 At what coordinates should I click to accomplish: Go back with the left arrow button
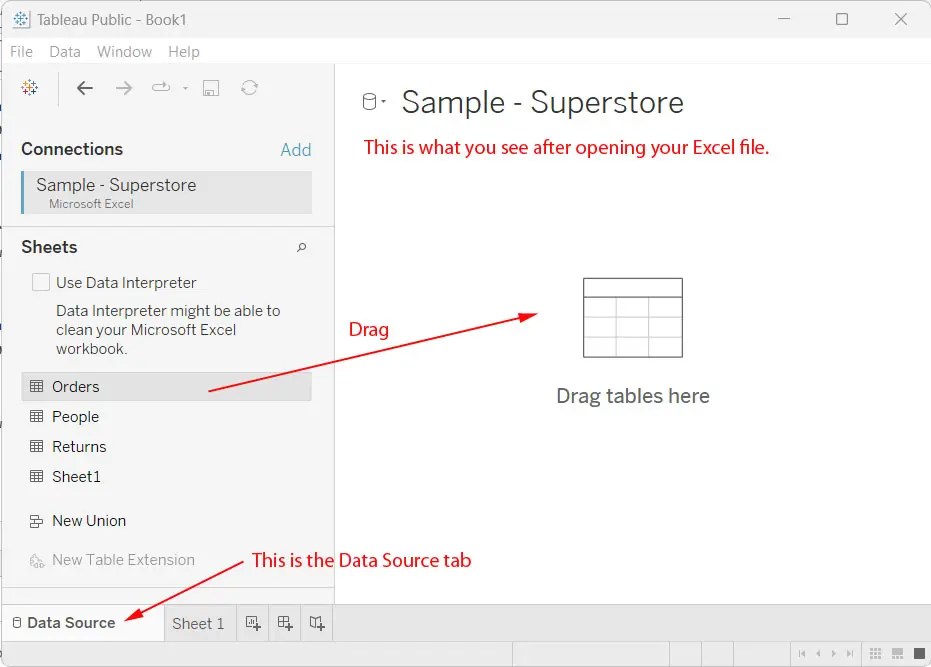pyautogui.click(x=85, y=88)
